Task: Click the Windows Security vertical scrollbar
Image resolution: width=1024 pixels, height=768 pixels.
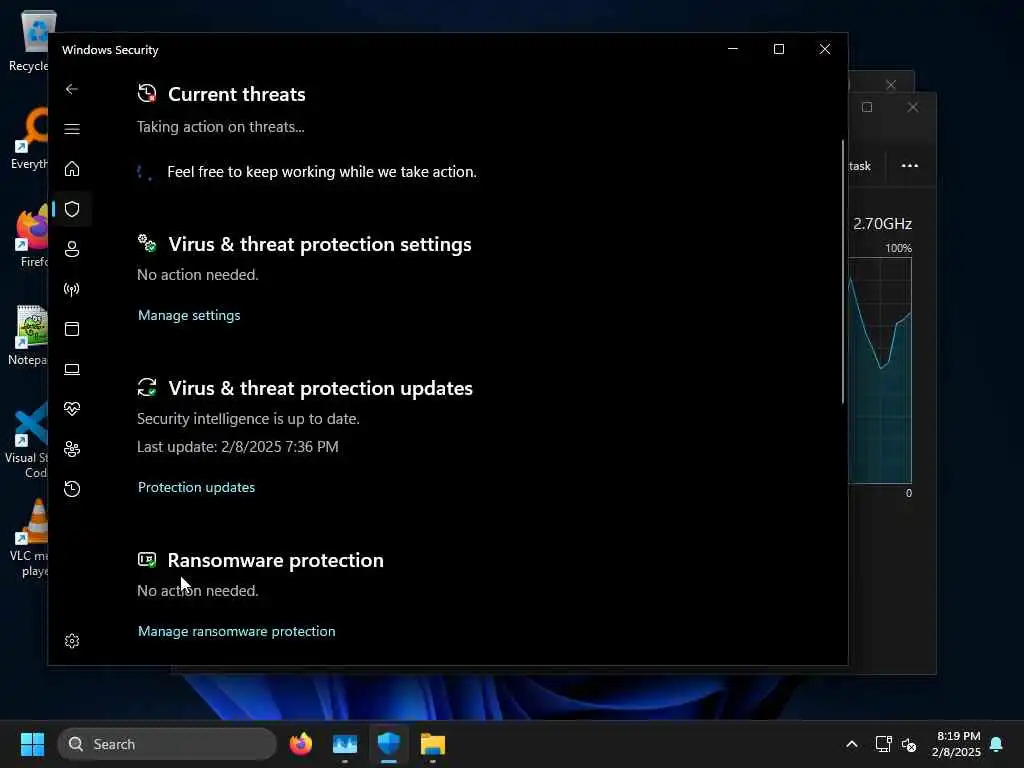Action: [843, 271]
